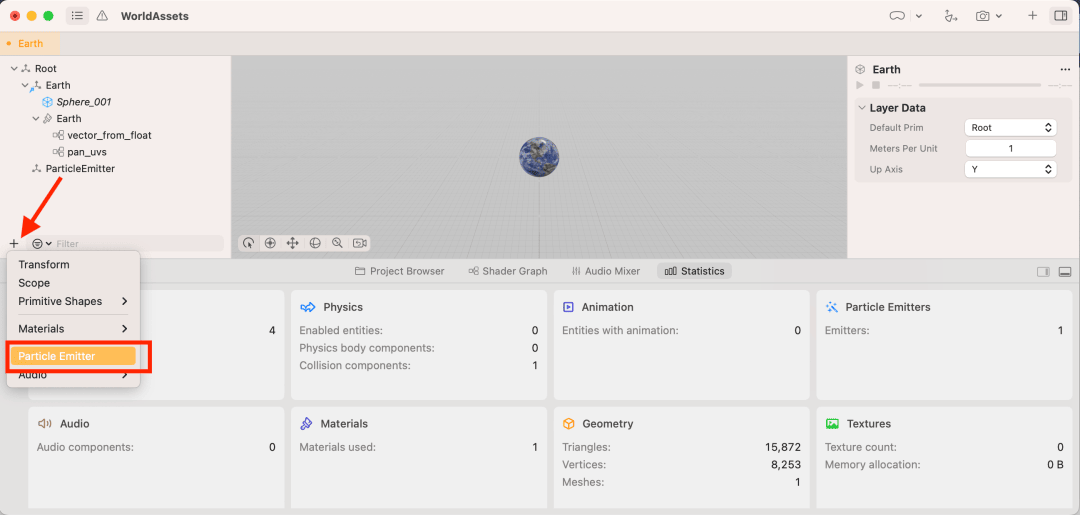
Task: Select the viewport zoom magnifier tool
Action: coord(337,243)
